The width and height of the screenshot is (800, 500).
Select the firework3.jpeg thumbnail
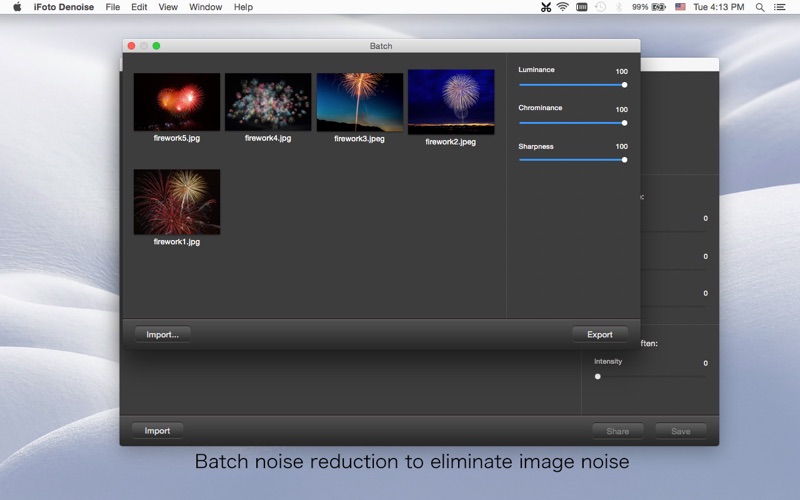360,102
